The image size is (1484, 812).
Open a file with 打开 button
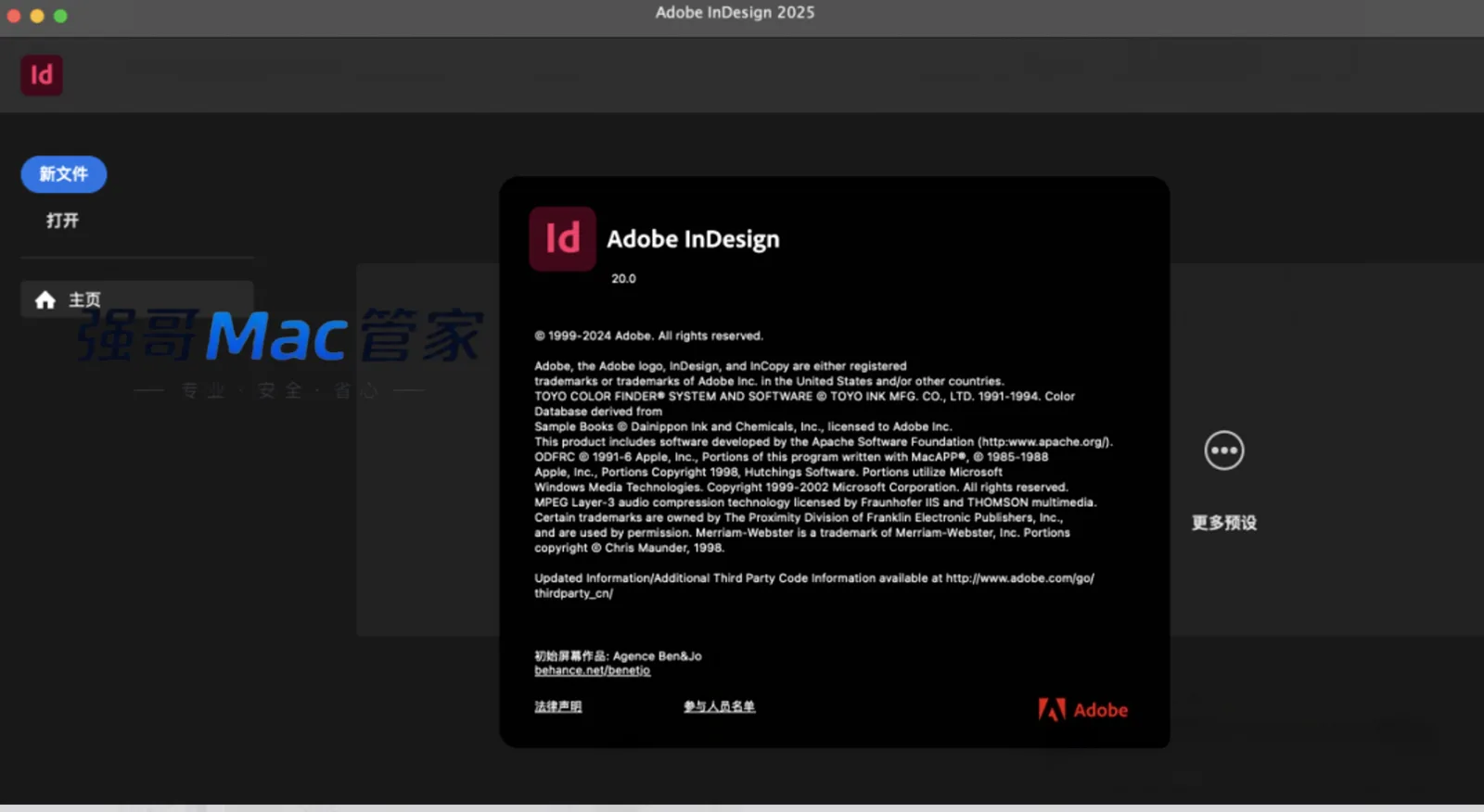pos(63,221)
